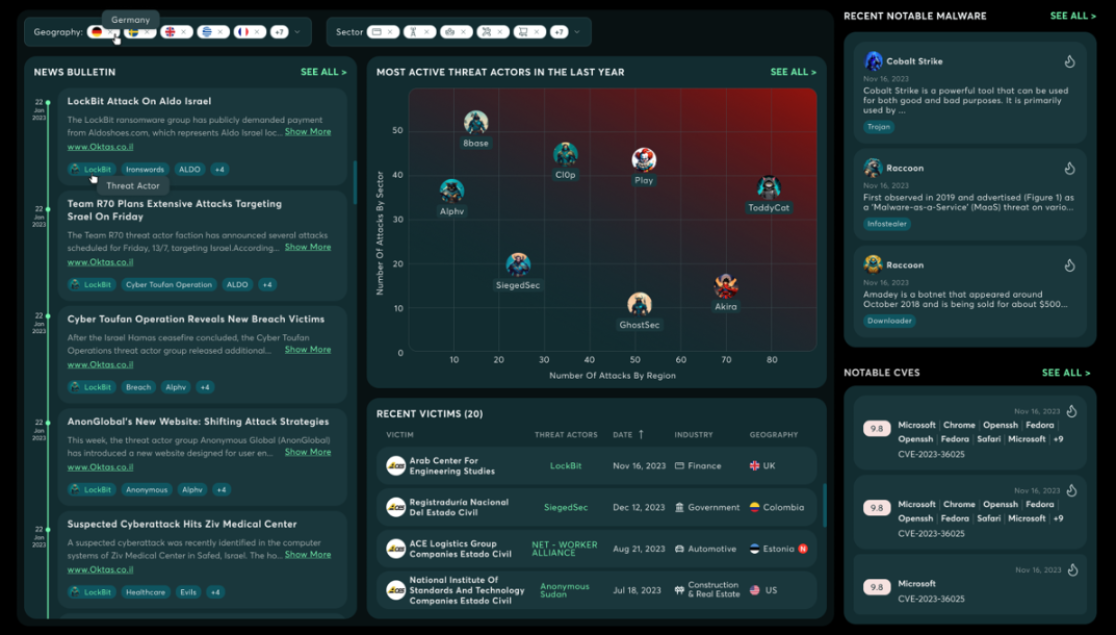1116x635 pixels.
Task: Select the ToddyCat threat actor avatar
Action: (769, 187)
